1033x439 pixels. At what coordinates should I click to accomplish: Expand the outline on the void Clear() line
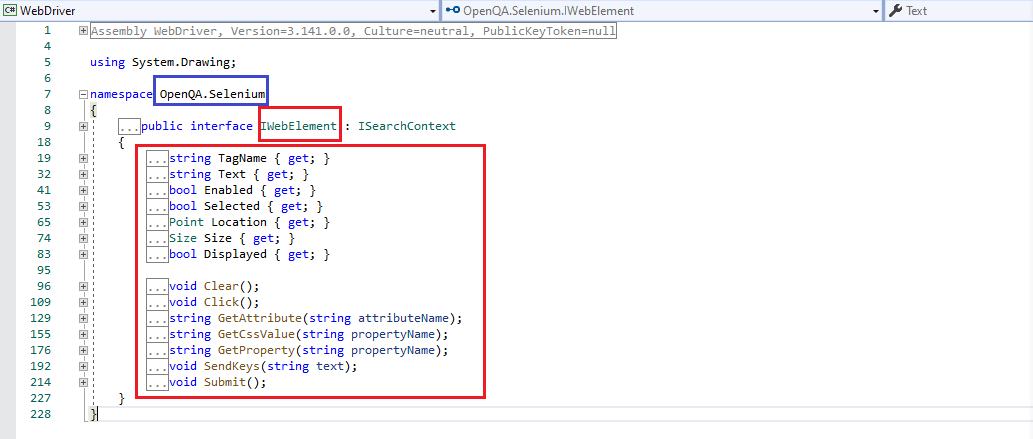[x=83, y=286]
